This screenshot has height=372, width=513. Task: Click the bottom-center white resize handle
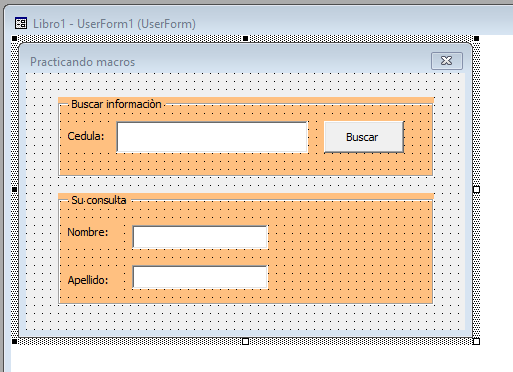(245, 341)
